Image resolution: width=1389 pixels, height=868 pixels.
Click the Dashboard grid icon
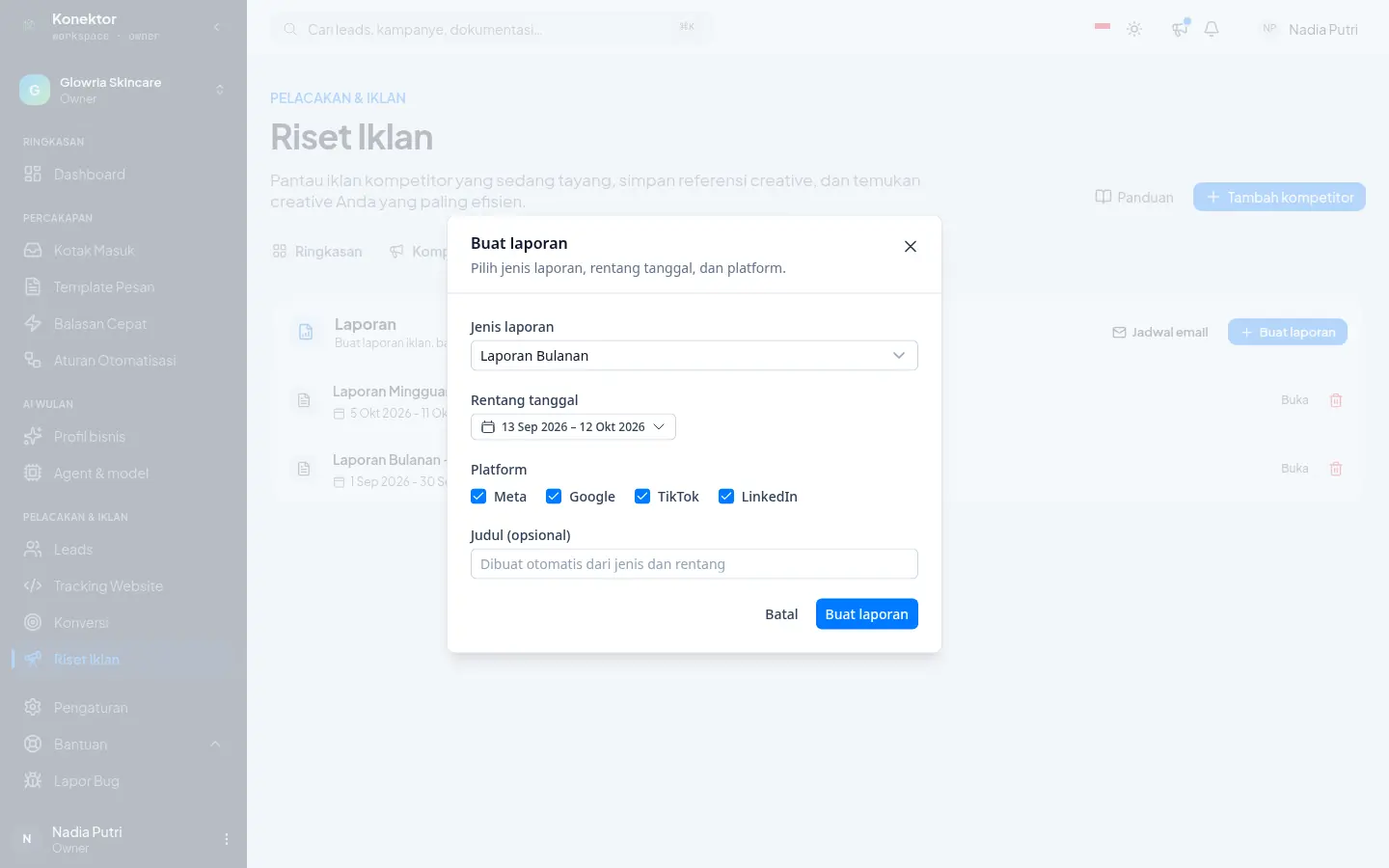click(33, 175)
